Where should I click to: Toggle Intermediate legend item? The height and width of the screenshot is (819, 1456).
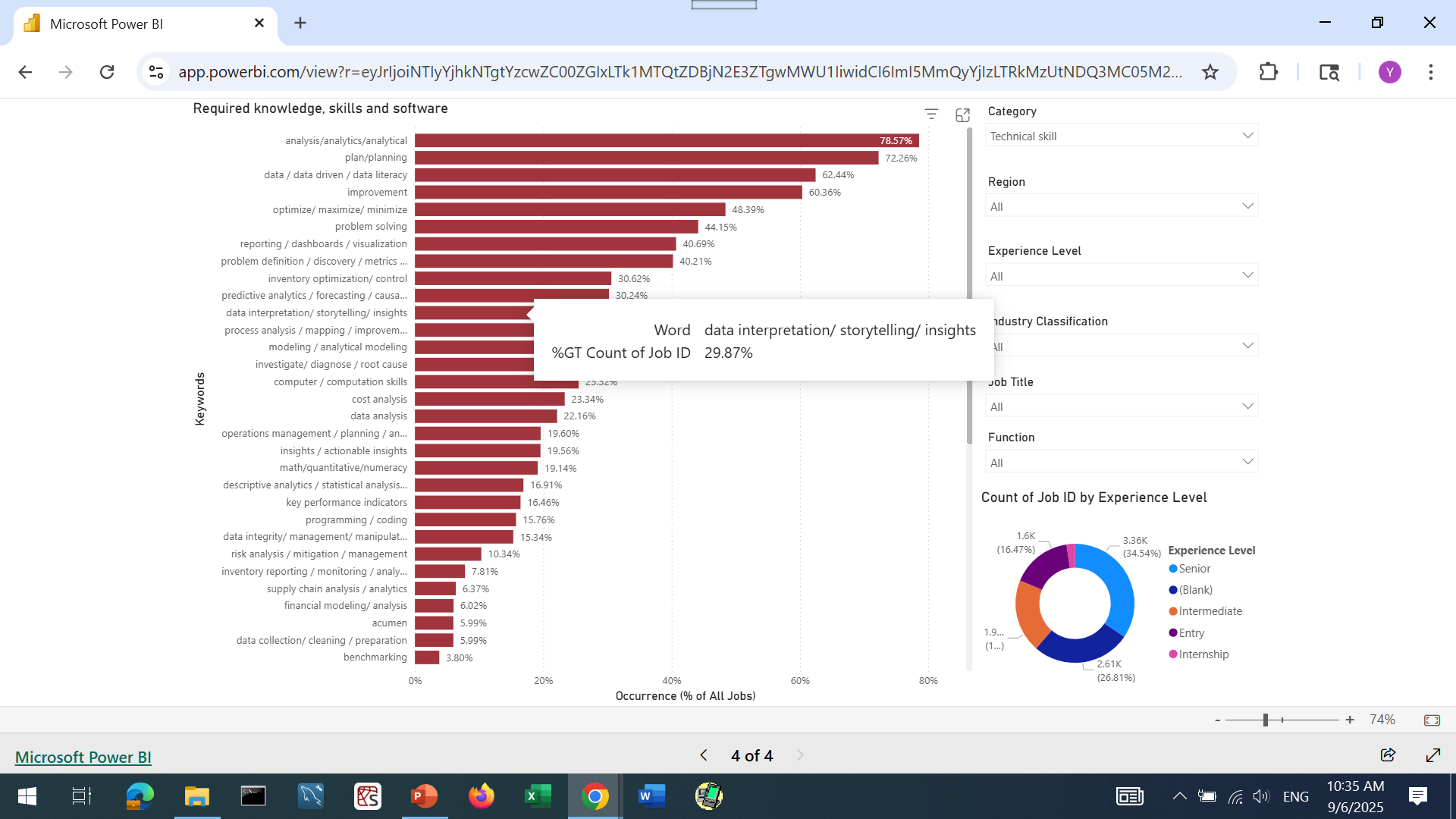1210,611
